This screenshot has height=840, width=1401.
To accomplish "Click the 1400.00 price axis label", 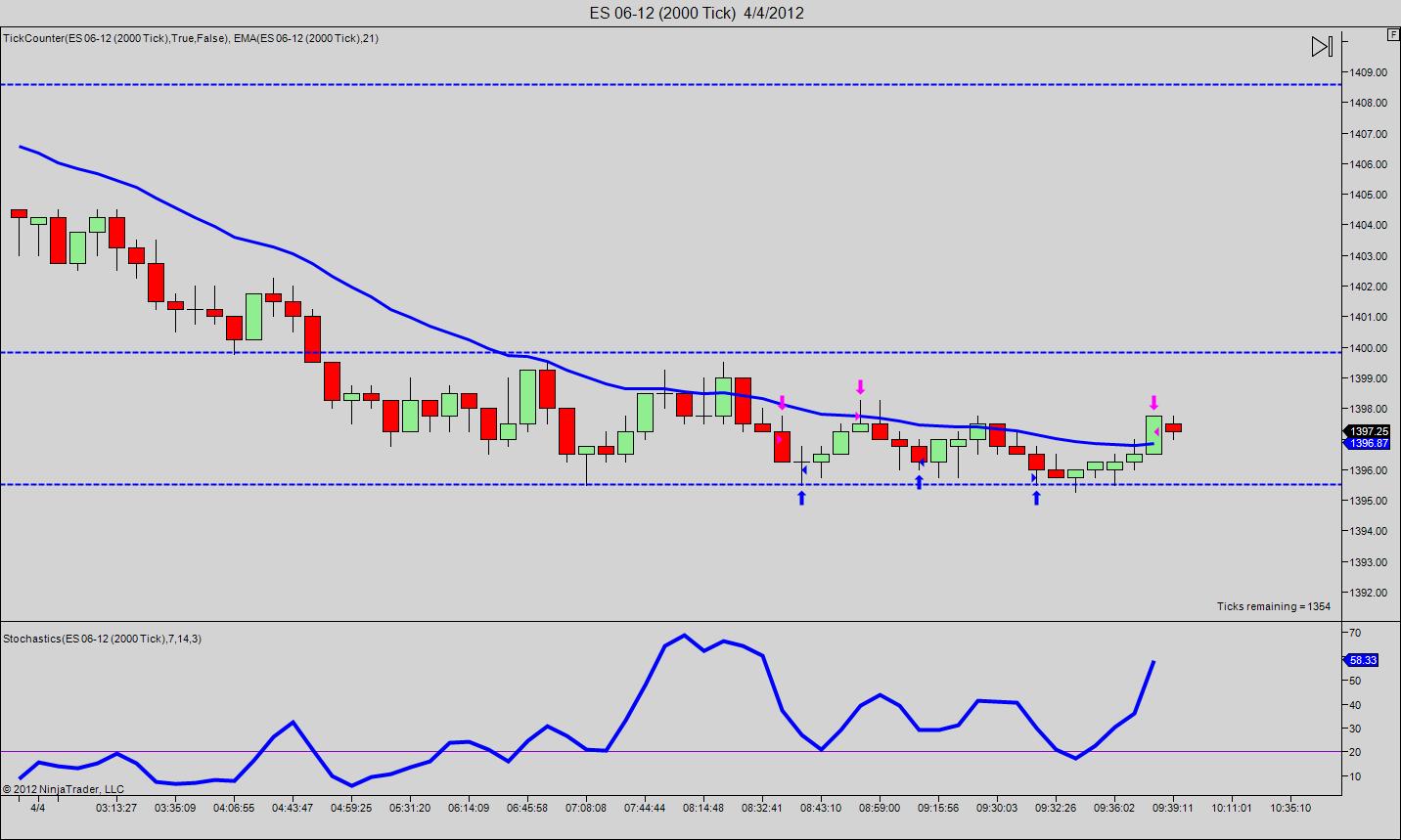I will tap(1368, 348).
